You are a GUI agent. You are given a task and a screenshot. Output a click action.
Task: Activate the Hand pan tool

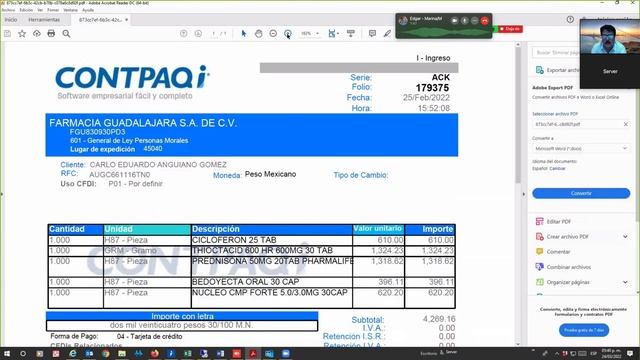[x=258, y=33]
